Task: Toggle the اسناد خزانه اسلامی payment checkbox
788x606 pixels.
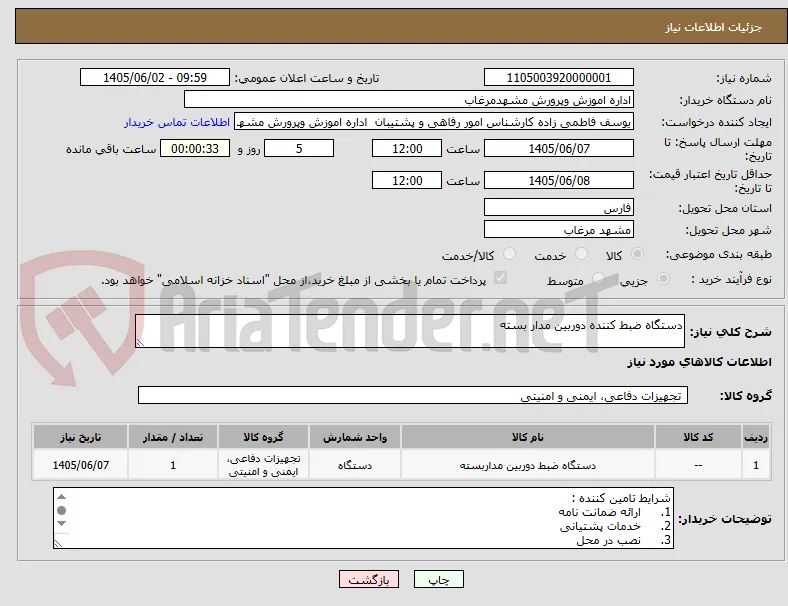Action: pyautogui.click(x=501, y=278)
